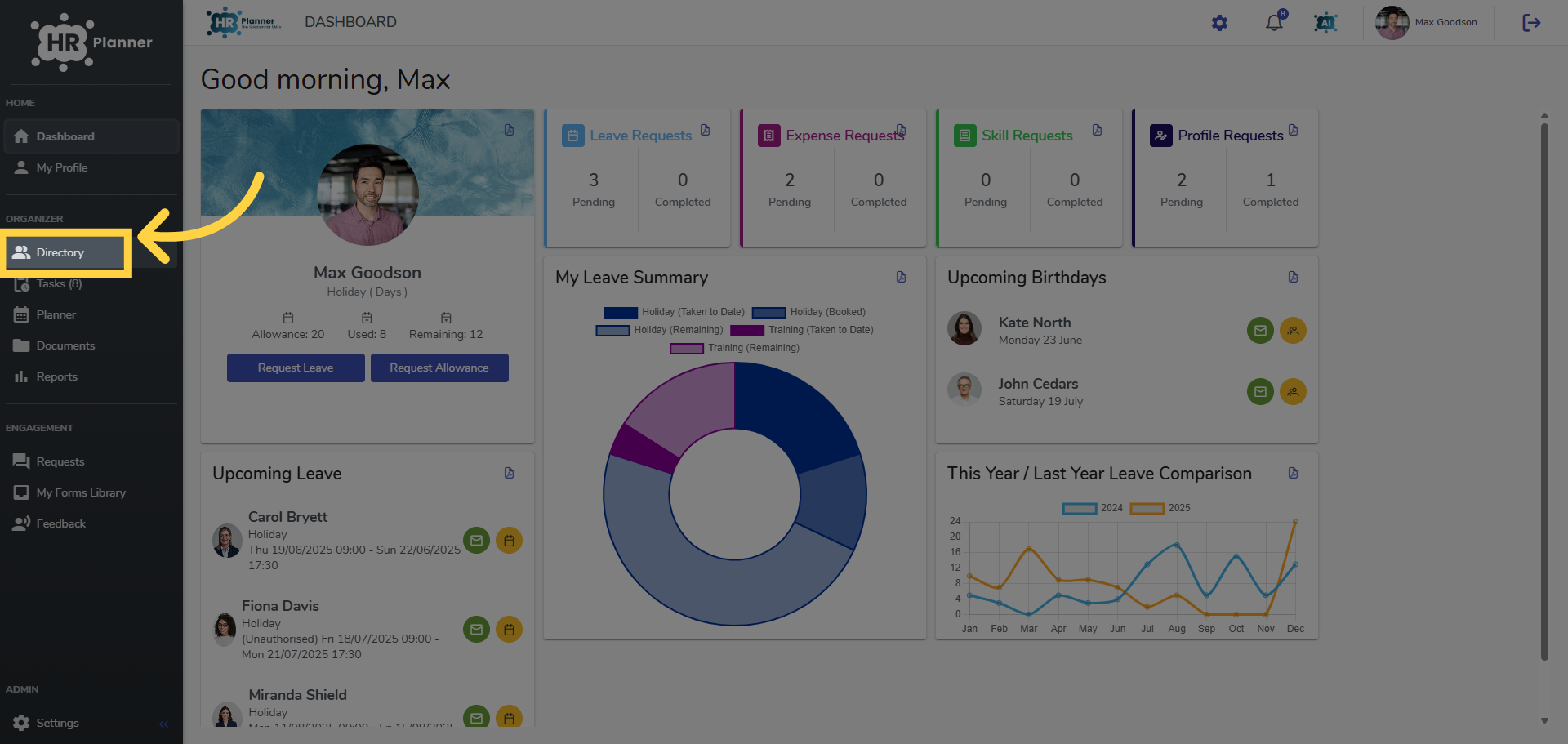Screen dimensions: 1568x744
Task: Open Planner in the sidebar
Action: (x=91, y=314)
